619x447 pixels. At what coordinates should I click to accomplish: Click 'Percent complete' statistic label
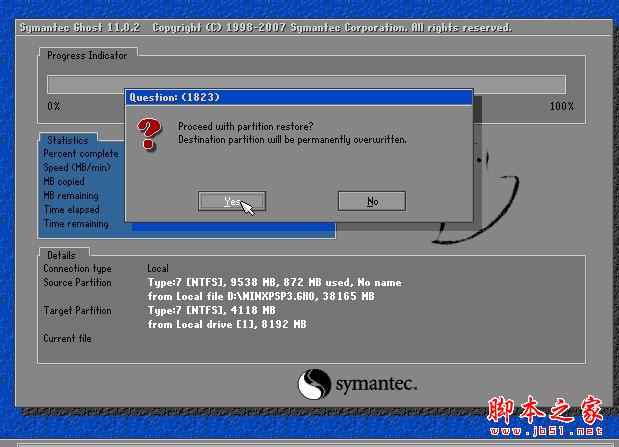pos(81,154)
